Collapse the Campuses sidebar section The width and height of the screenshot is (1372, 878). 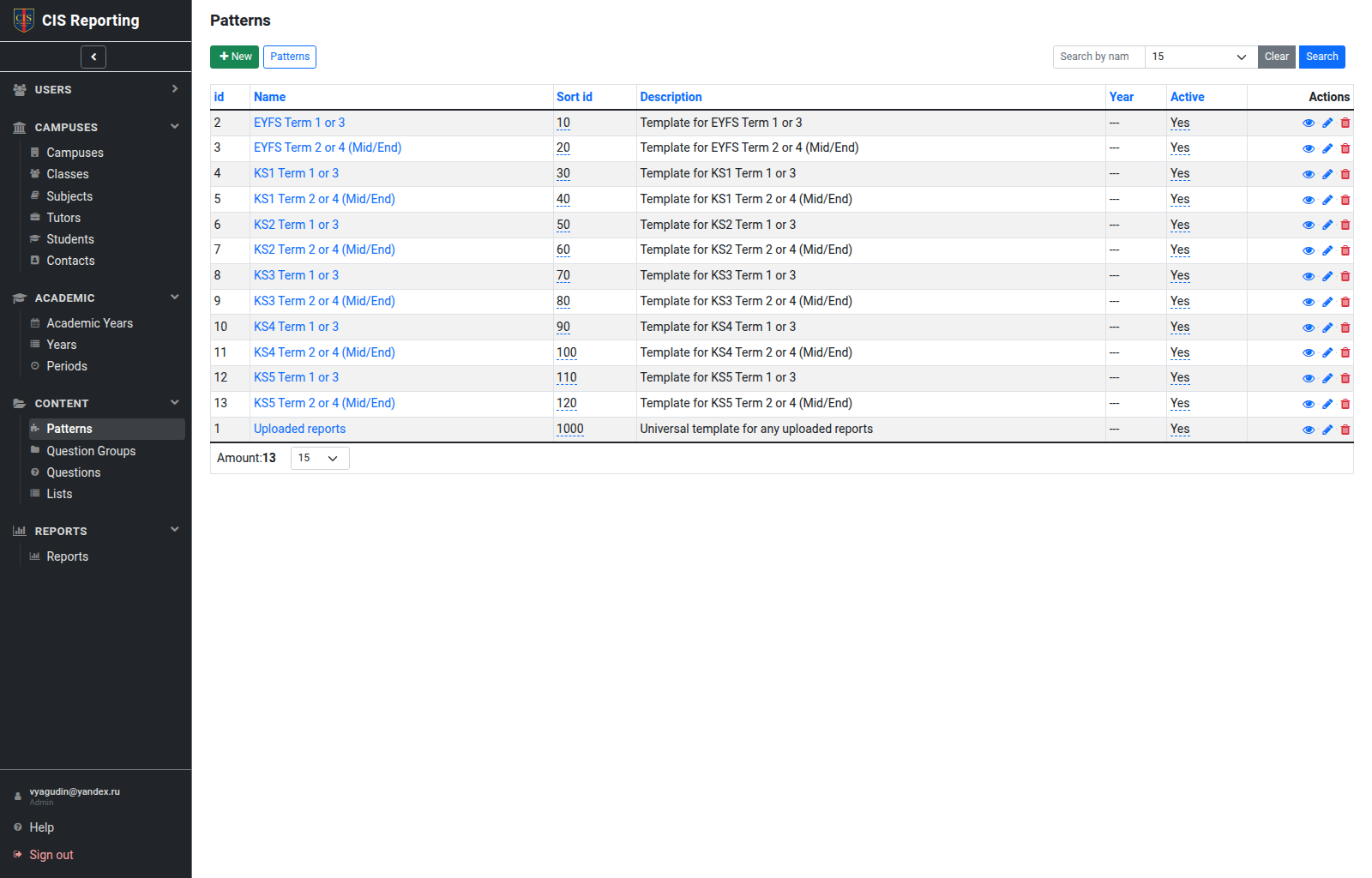pyautogui.click(x=175, y=127)
